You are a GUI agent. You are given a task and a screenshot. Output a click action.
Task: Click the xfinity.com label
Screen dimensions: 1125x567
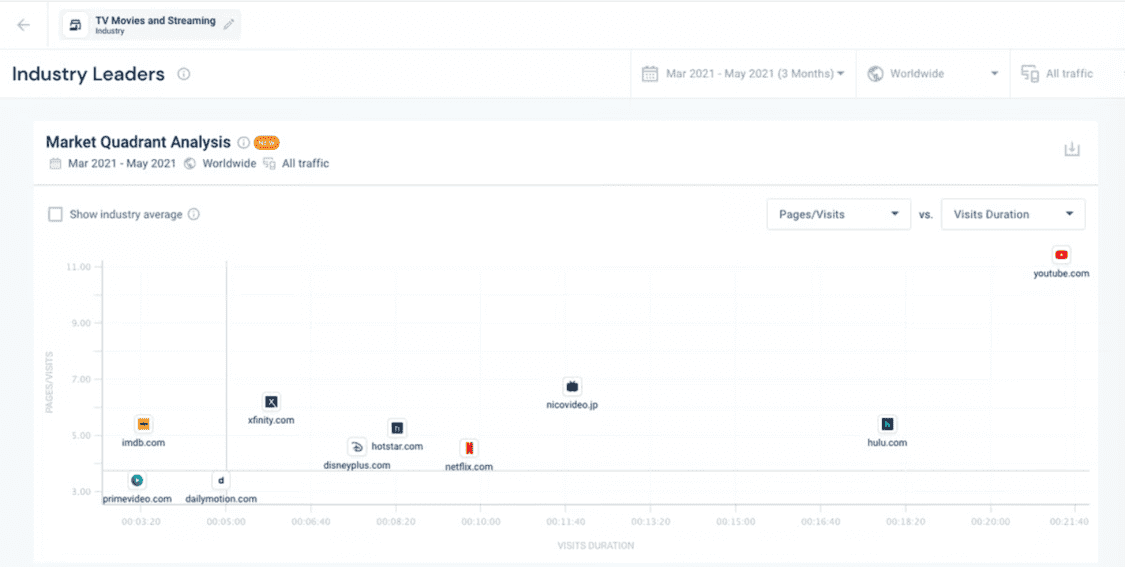[271, 420]
